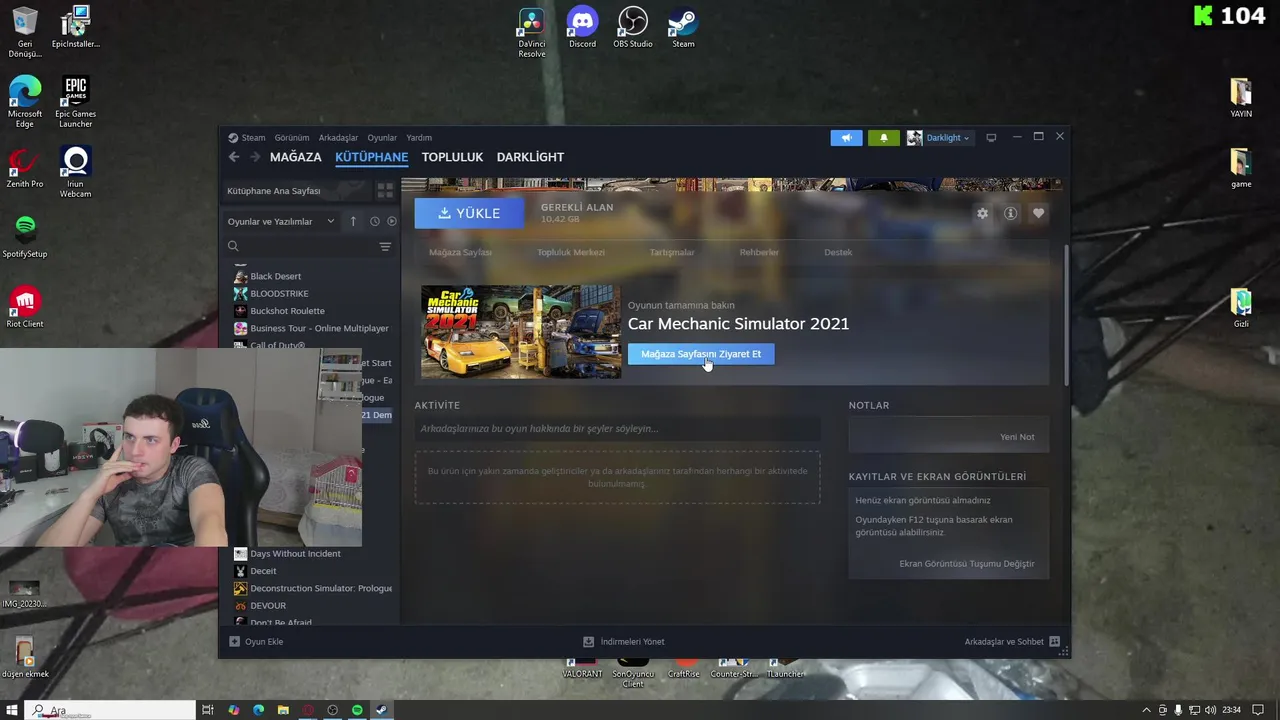Select BLOODSTRIKE in library list
Image resolution: width=1280 pixels, height=720 pixels.
[x=279, y=294]
